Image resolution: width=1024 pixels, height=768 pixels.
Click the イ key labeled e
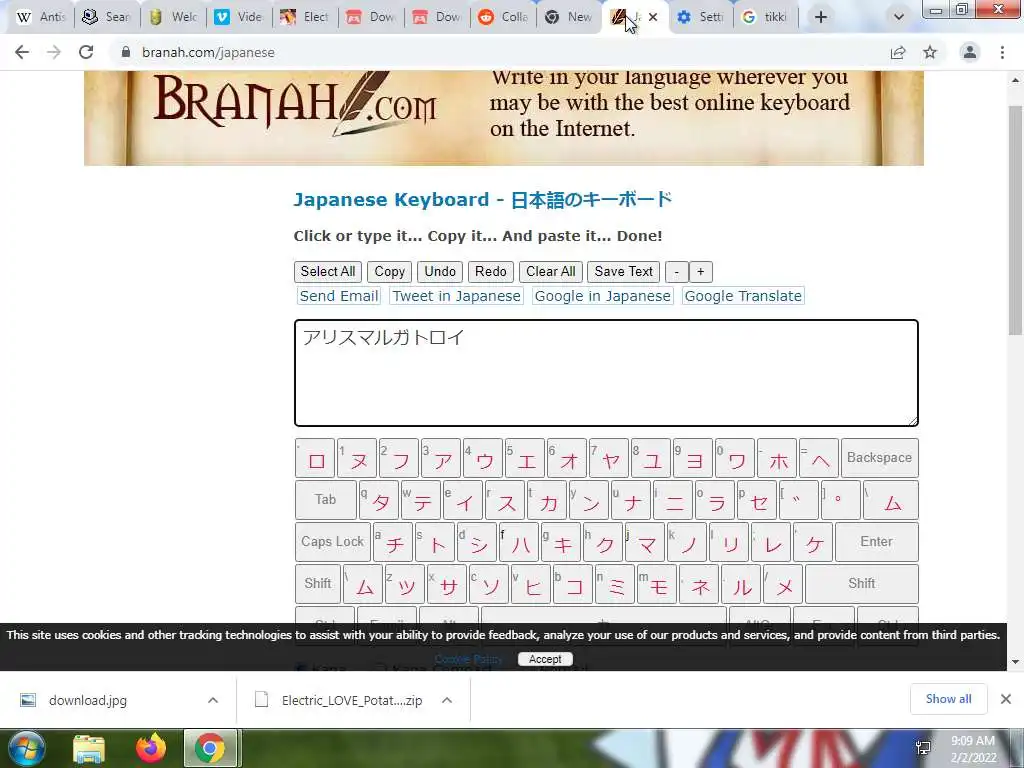tap(462, 500)
